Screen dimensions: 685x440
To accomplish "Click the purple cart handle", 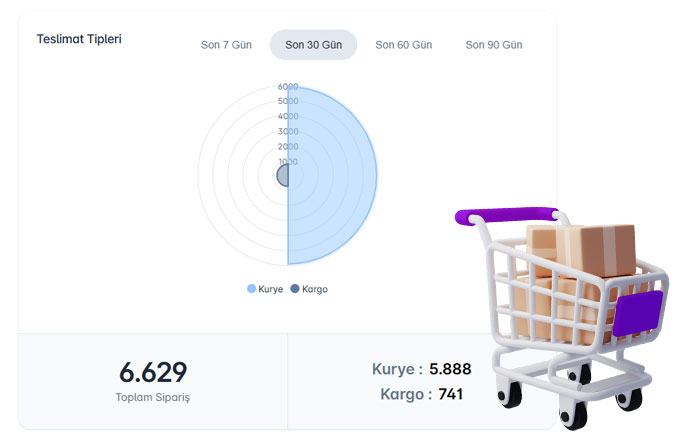I will 505,215.
